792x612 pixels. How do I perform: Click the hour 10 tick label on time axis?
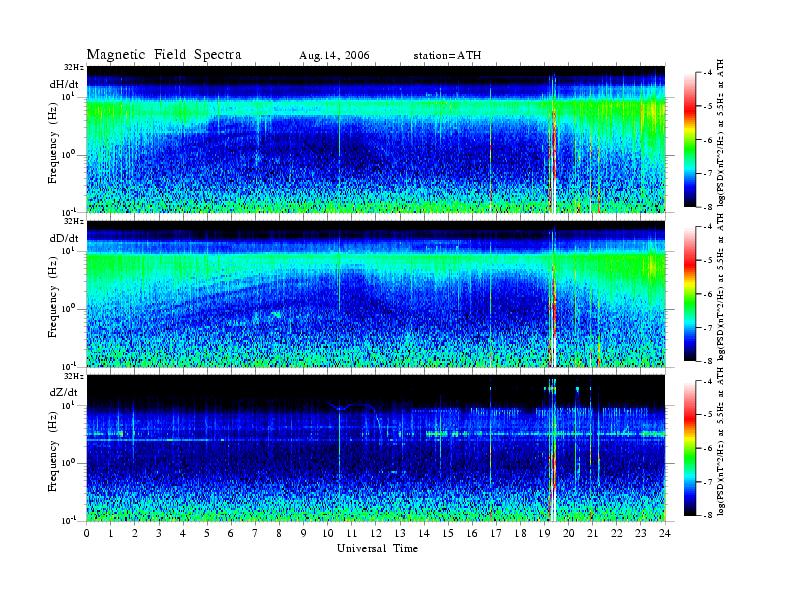pyautogui.click(x=327, y=533)
